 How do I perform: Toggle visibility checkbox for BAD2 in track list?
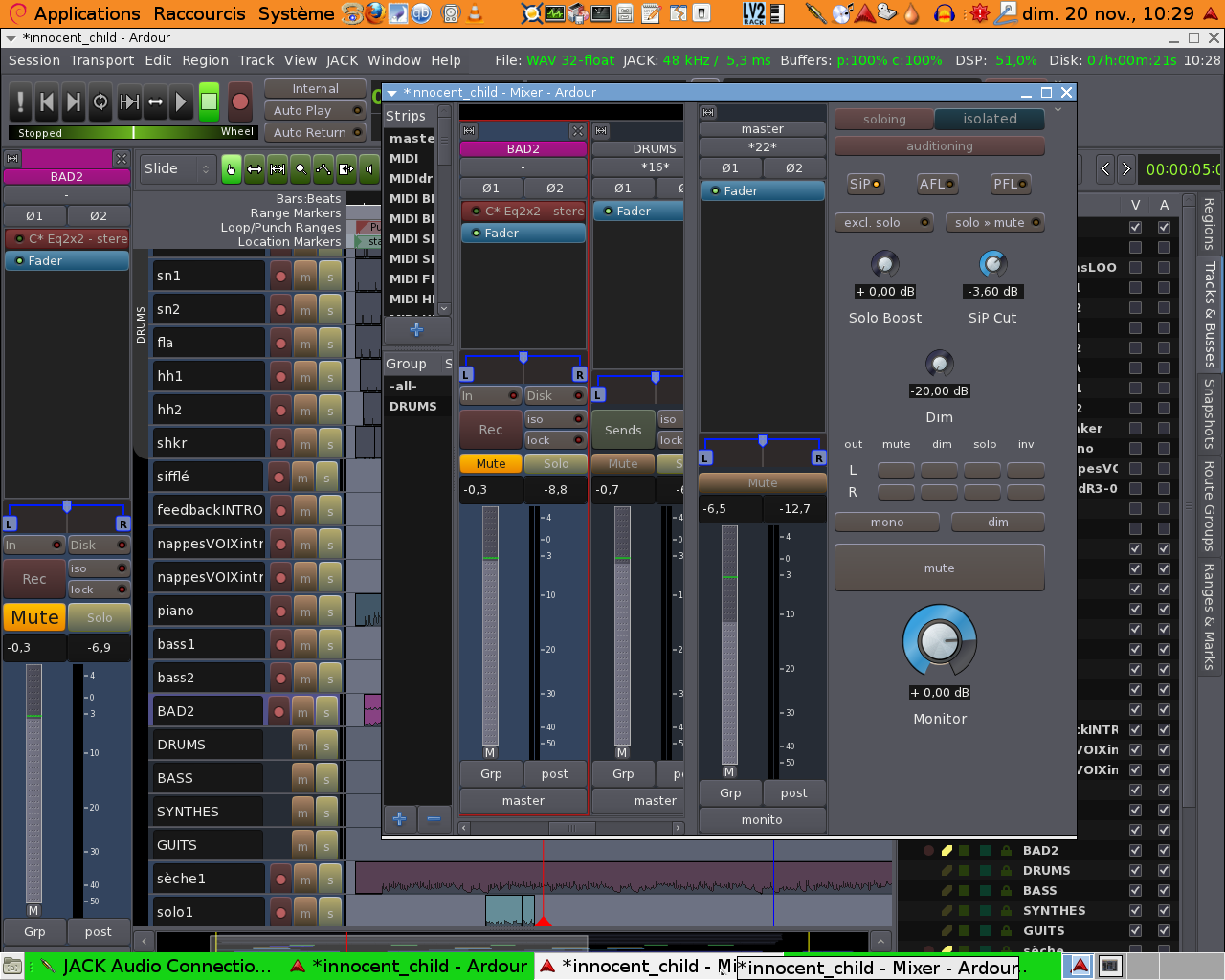pyautogui.click(x=1135, y=850)
